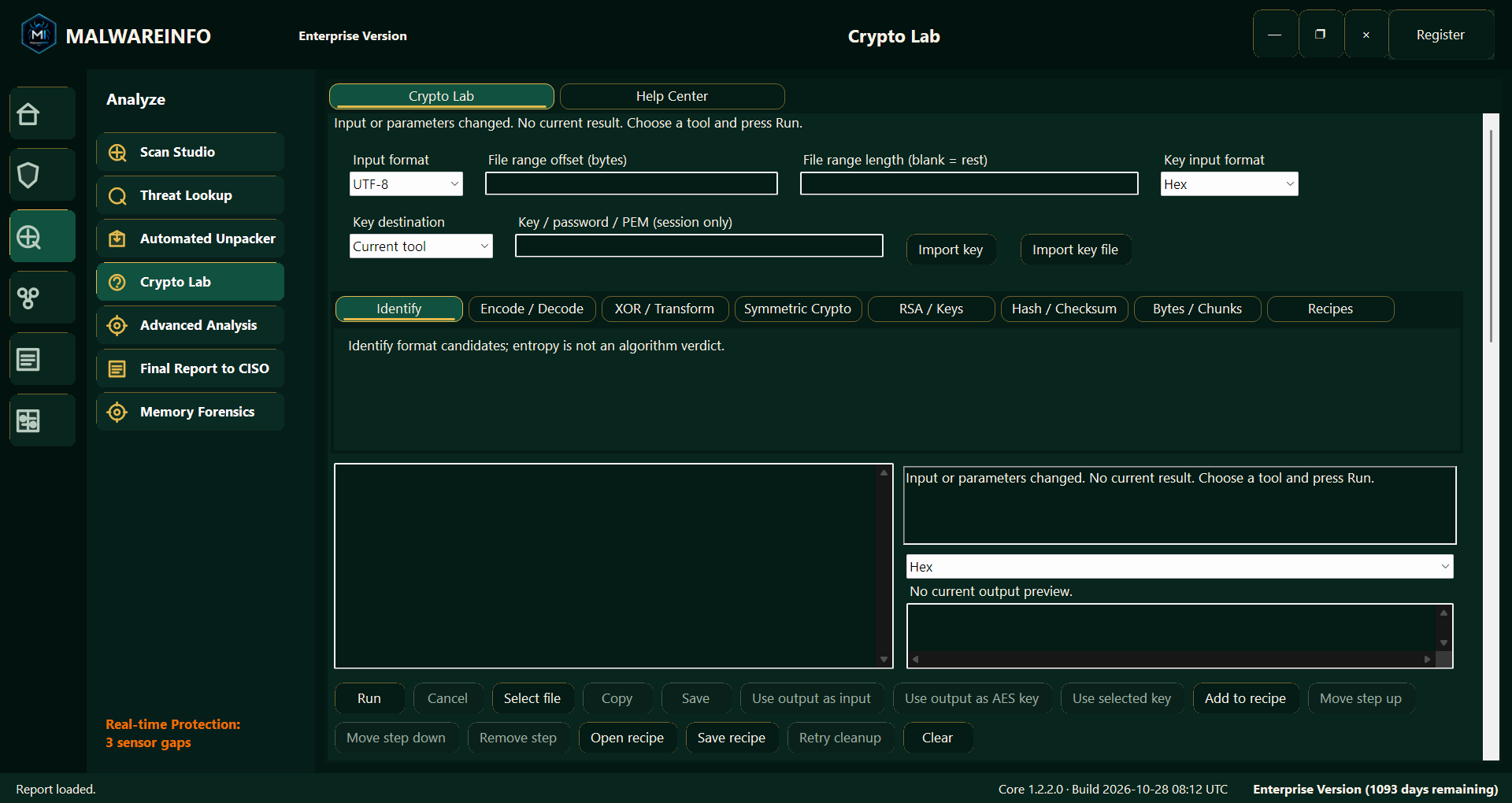1512x803 pixels.
Task: Click the Add to recipe button
Action: tap(1245, 698)
